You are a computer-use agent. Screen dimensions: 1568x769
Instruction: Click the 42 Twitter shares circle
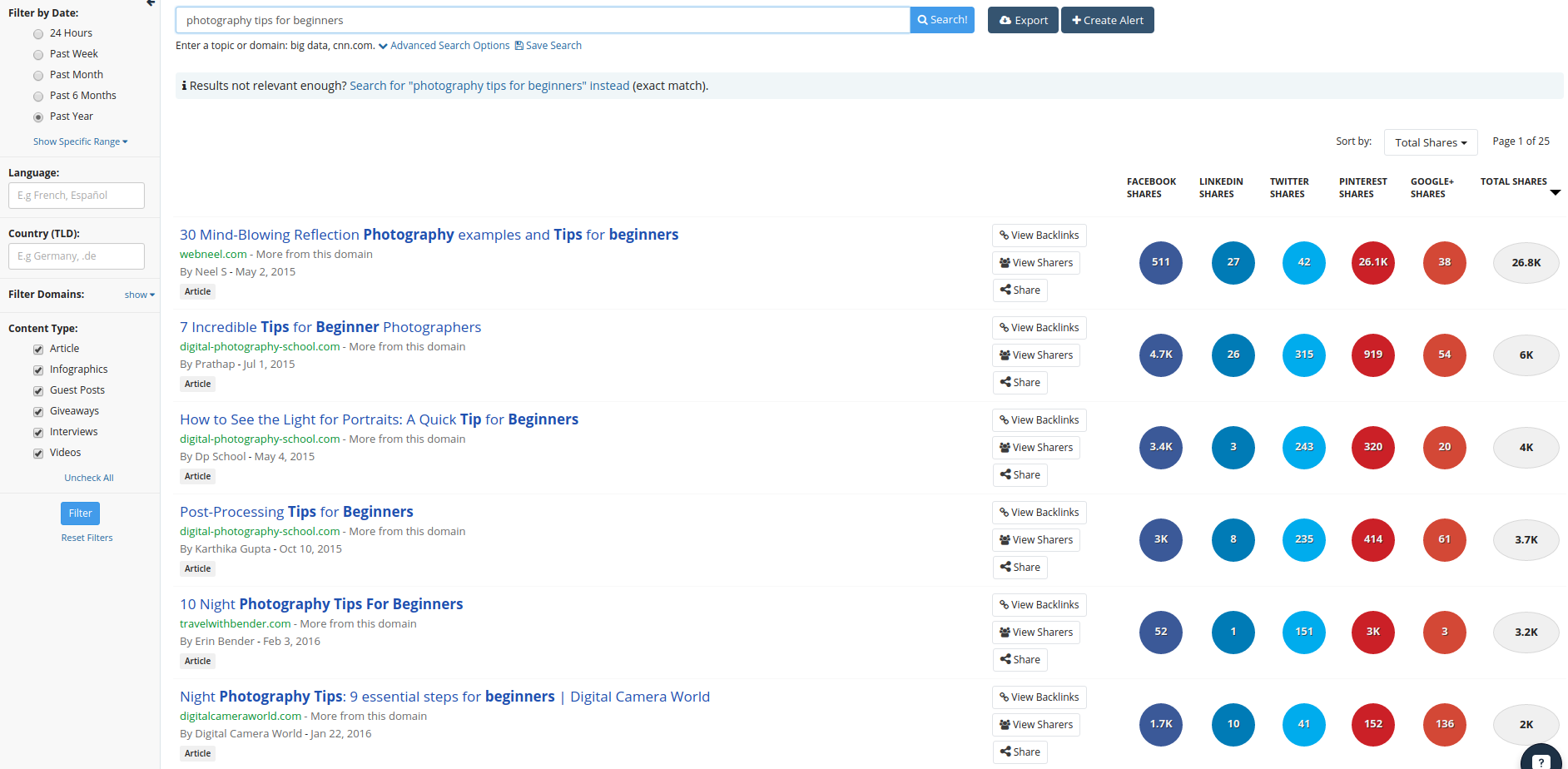tap(1303, 262)
